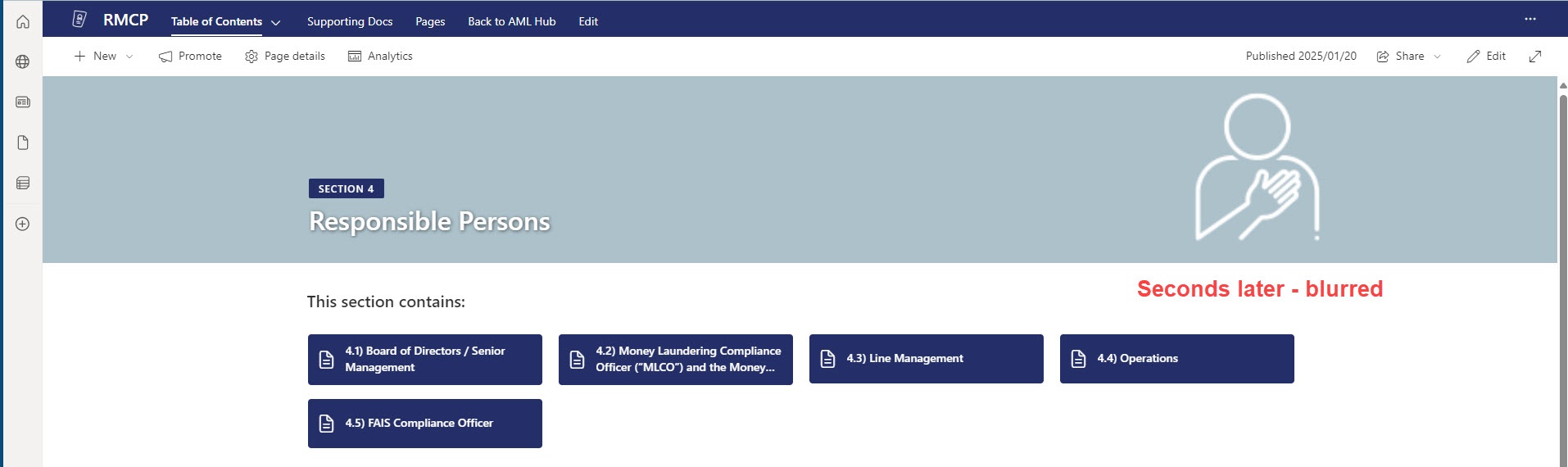Open the news icon in the app bar
Image resolution: width=1568 pixels, height=467 pixels.
23,102
